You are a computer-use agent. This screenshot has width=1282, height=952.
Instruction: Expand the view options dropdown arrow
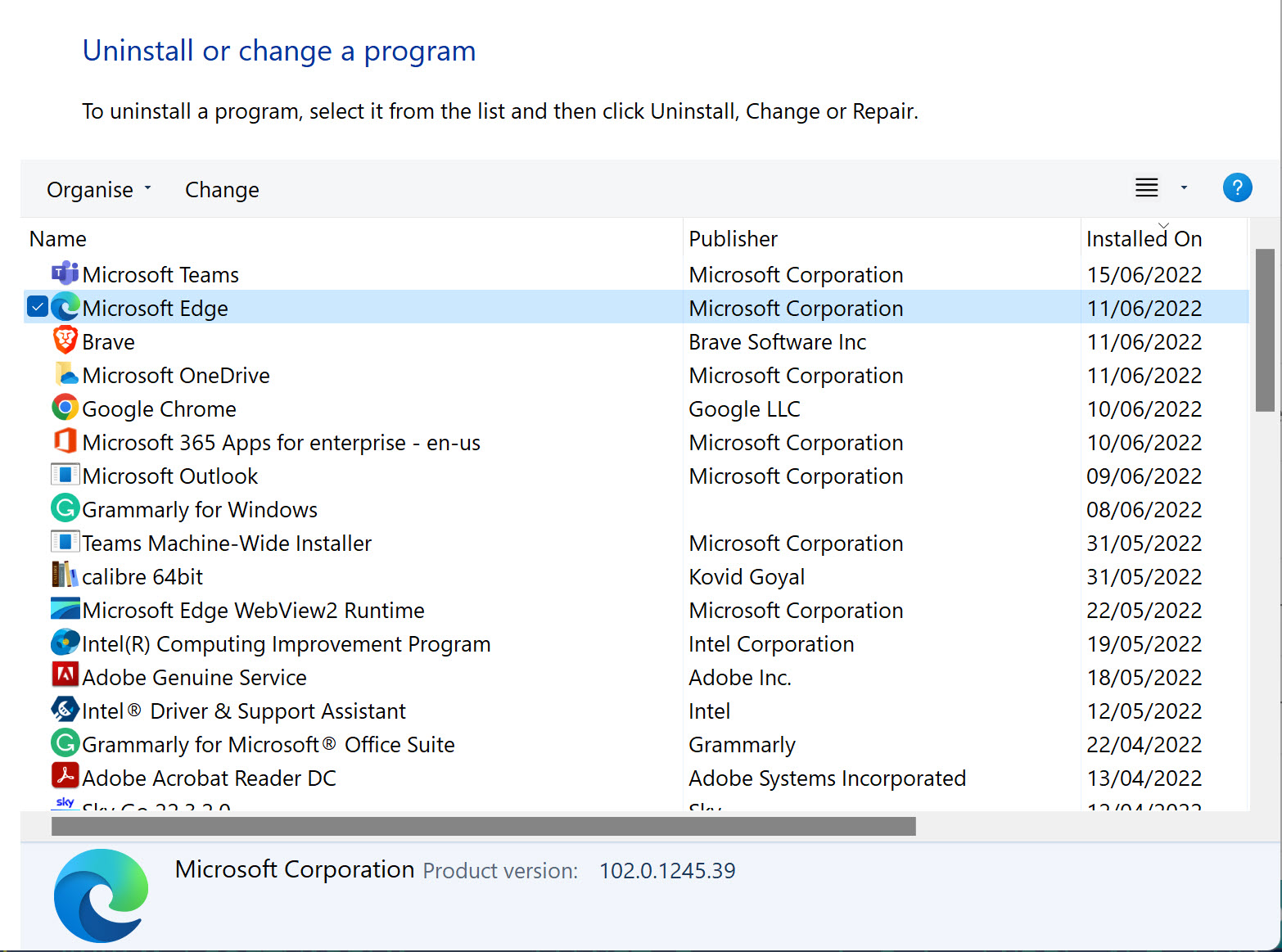1183,188
